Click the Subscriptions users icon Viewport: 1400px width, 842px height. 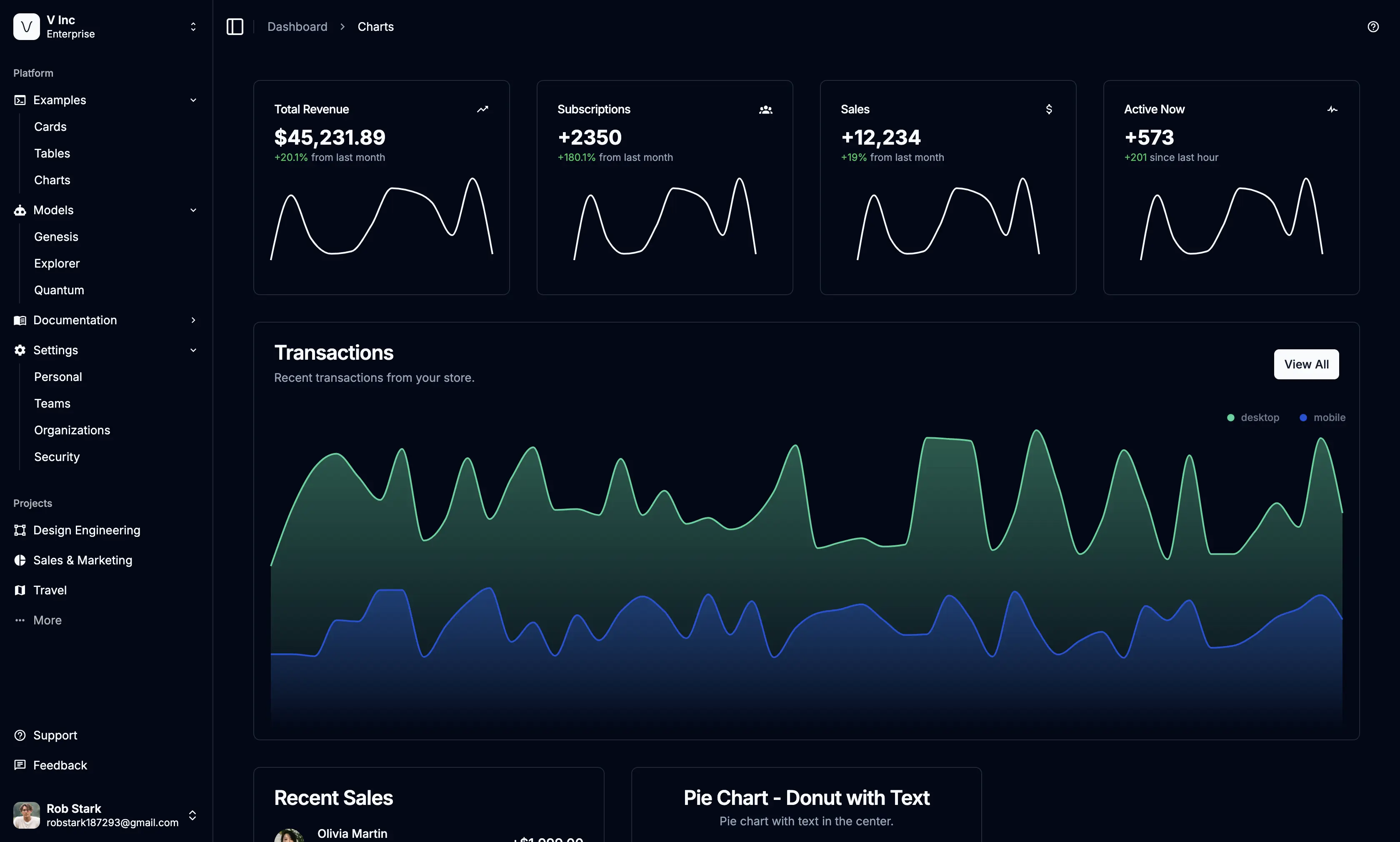[x=765, y=109]
